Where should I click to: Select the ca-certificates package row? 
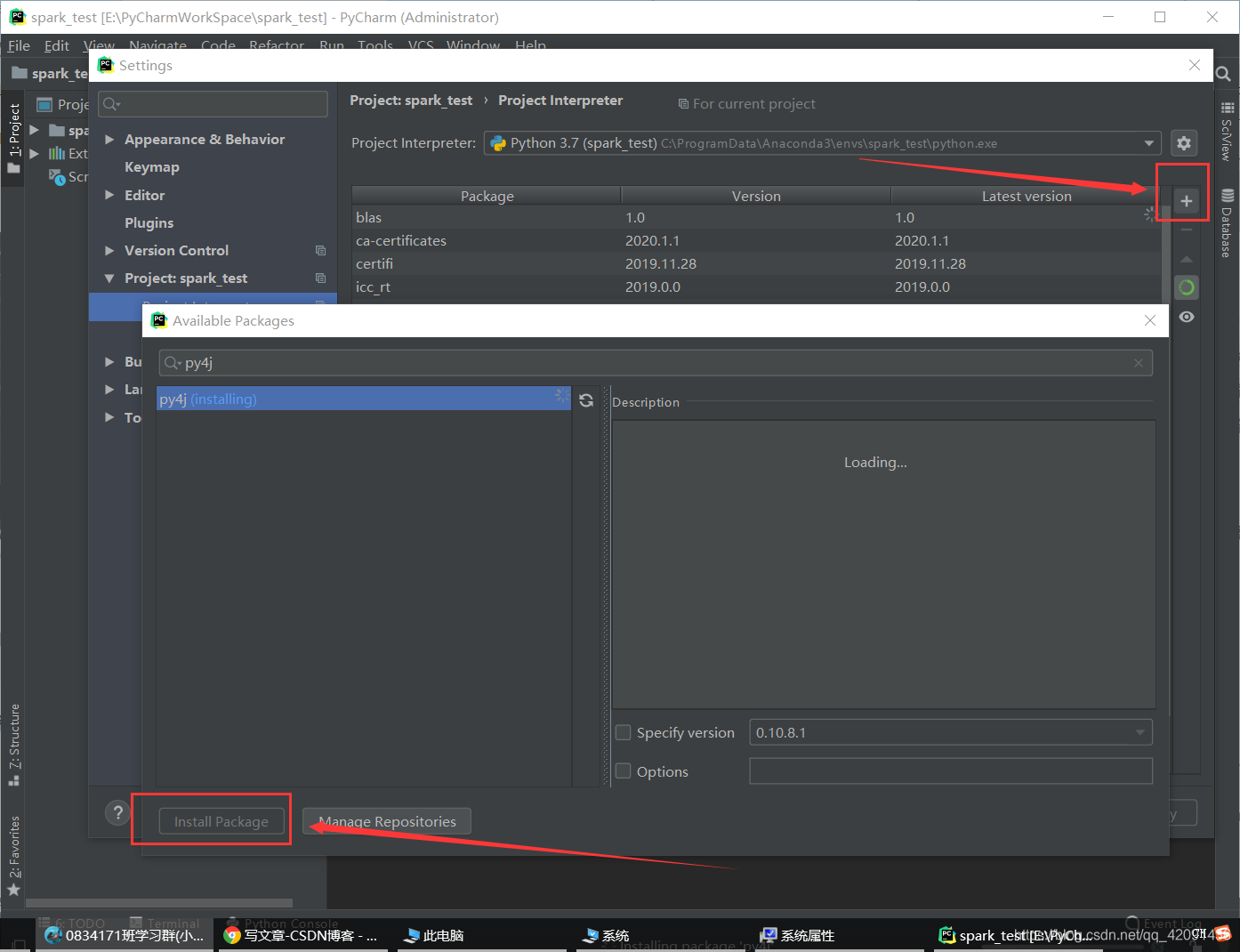coord(756,240)
